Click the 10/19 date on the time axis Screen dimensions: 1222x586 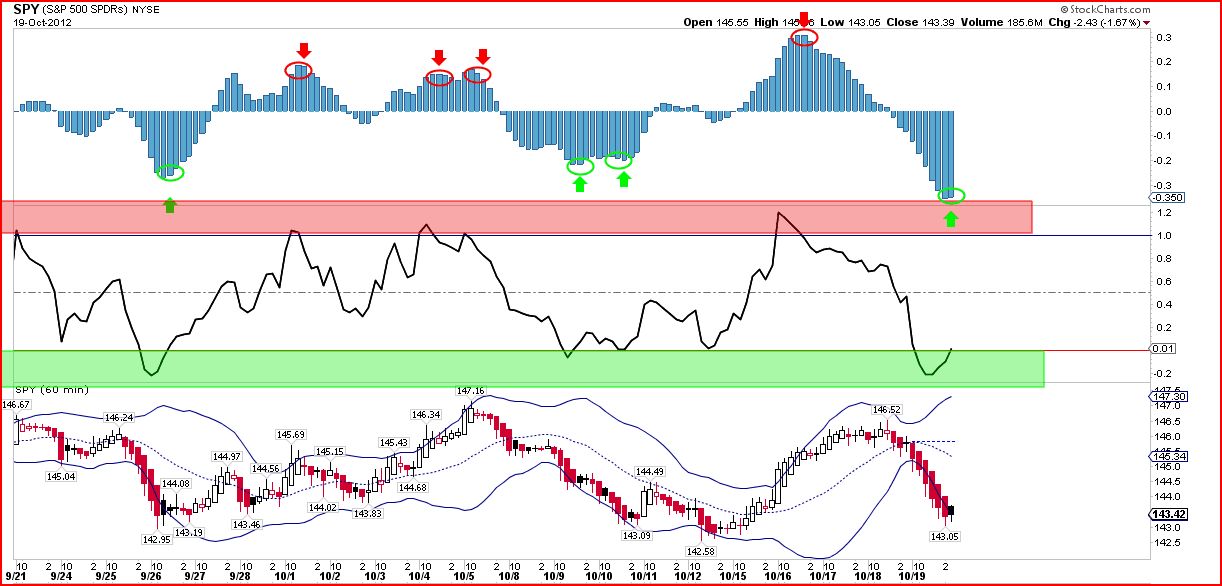pyautogui.click(x=910, y=577)
